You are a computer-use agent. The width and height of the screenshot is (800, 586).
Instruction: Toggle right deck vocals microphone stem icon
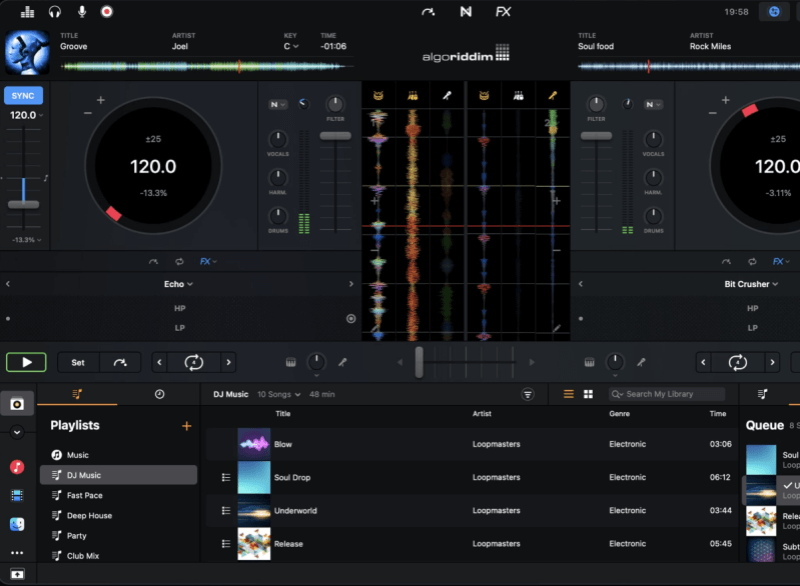pyautogui.click(x=553, y=95)
